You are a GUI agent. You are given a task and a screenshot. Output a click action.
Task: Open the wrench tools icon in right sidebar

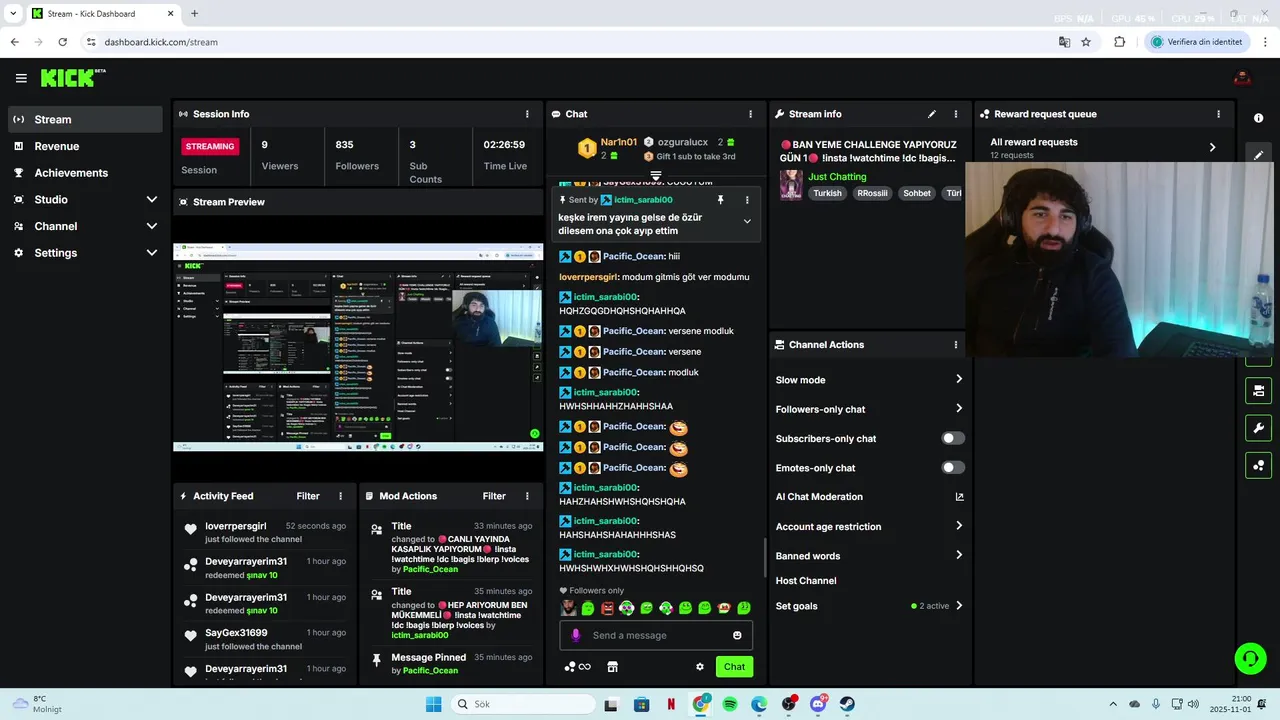1258,428
